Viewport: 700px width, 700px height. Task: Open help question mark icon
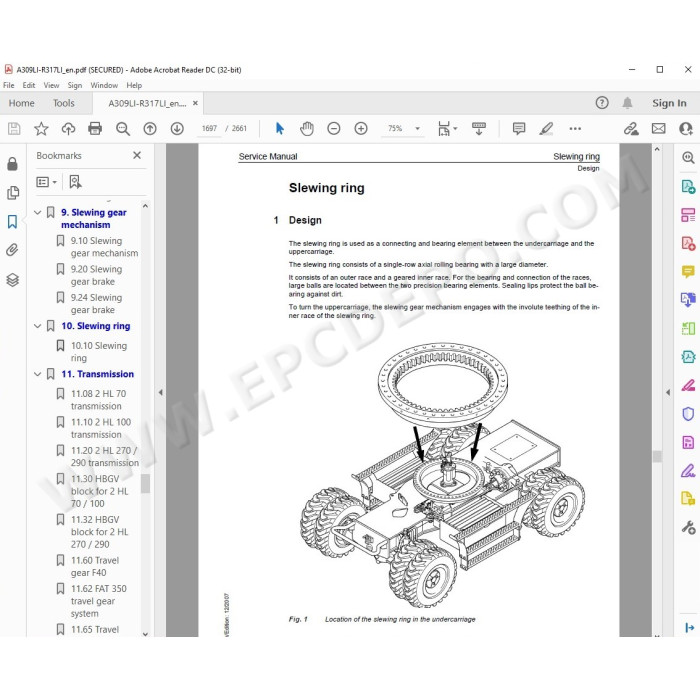[x=602, y=103]
